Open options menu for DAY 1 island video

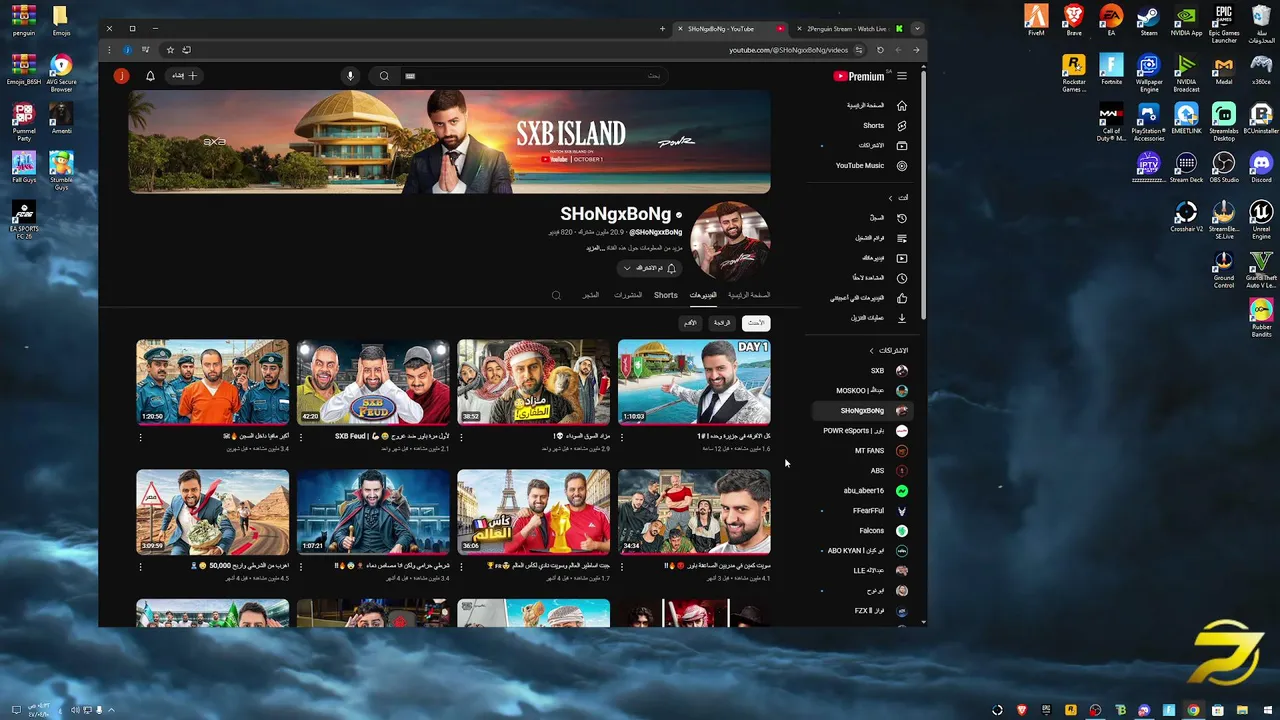(622, 437)
